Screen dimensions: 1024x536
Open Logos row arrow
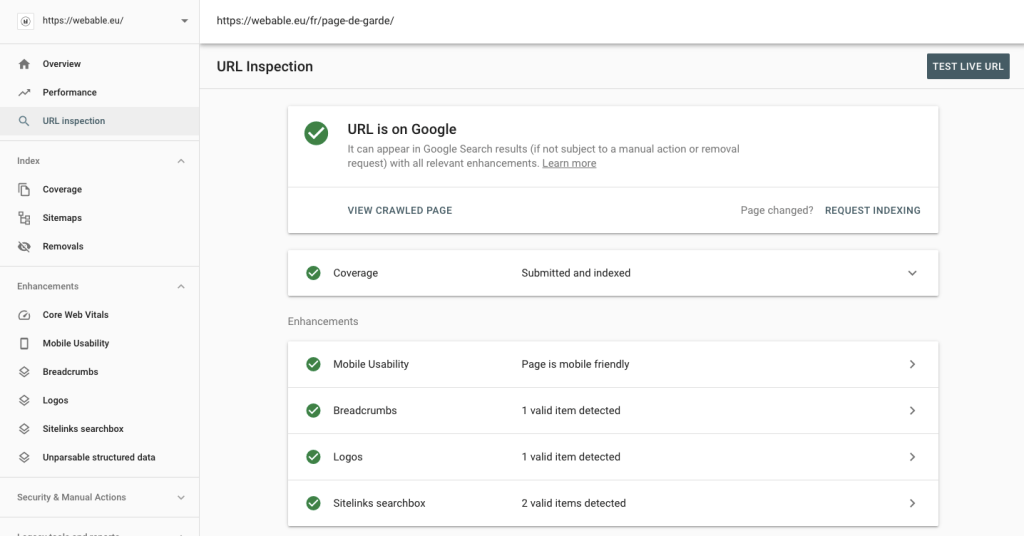point(912,457)
